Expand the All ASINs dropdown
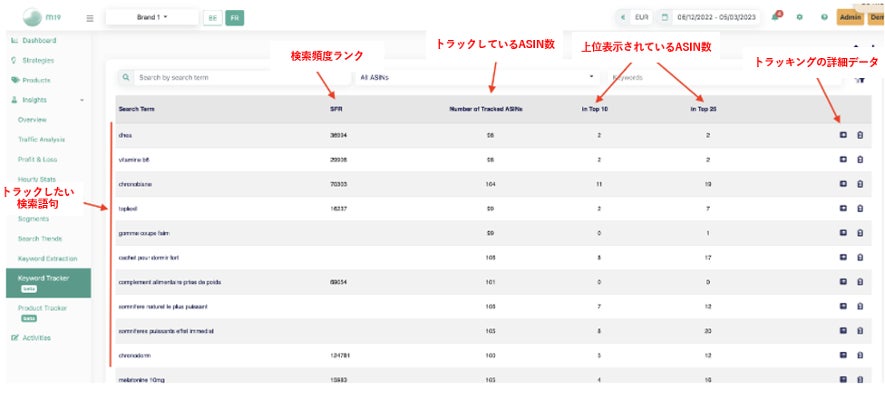This screenshot has width=885, height=410. click(x=476, y=76)
